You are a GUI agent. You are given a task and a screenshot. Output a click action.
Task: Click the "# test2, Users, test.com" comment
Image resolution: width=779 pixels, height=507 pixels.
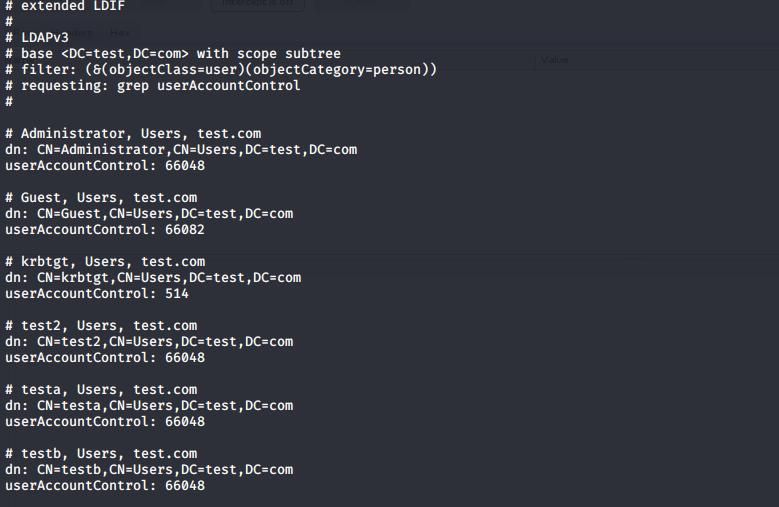pyautogui.click(x=101, y=326)
